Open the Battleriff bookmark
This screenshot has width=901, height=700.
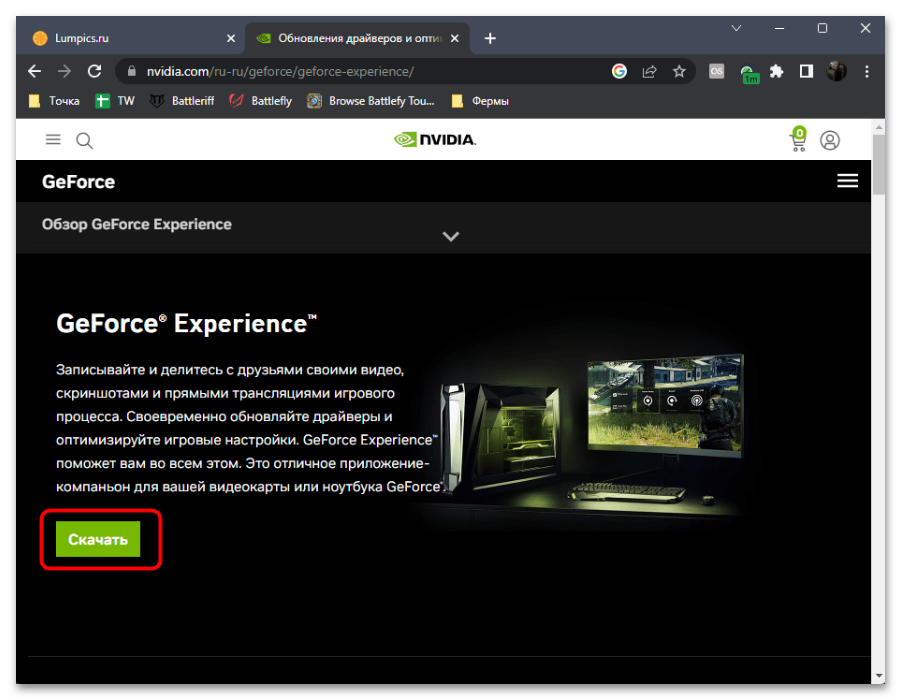182,101
